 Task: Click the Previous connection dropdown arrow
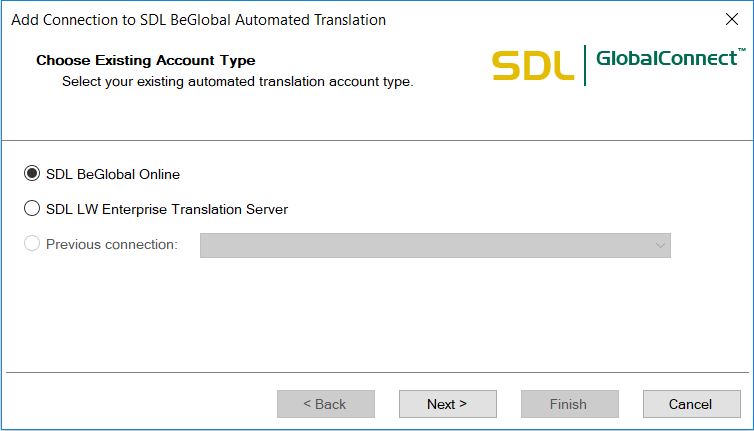(x=660, y=245)
